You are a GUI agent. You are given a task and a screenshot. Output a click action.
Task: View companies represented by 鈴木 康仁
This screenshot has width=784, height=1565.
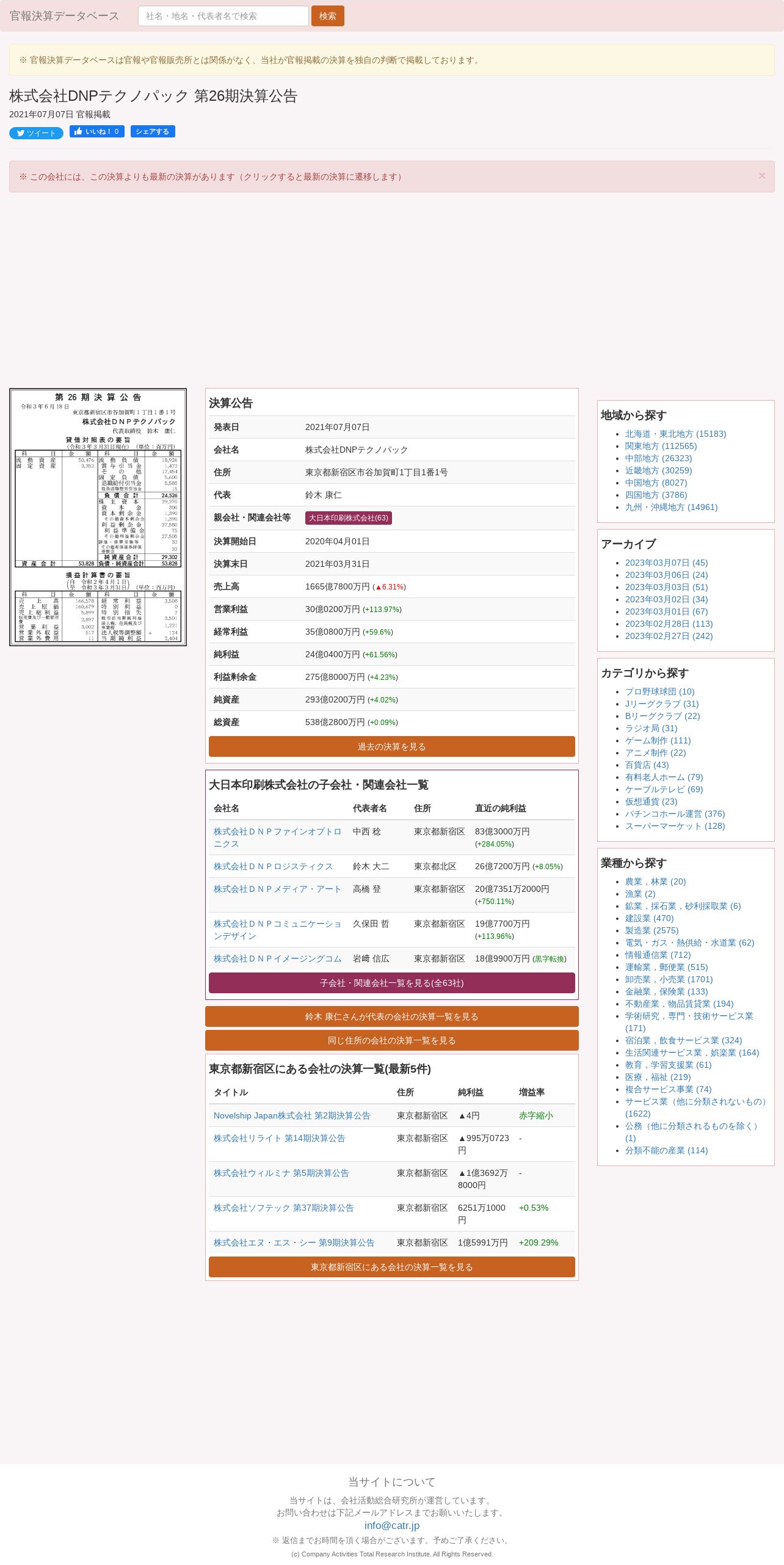[x=392, y=1016]
